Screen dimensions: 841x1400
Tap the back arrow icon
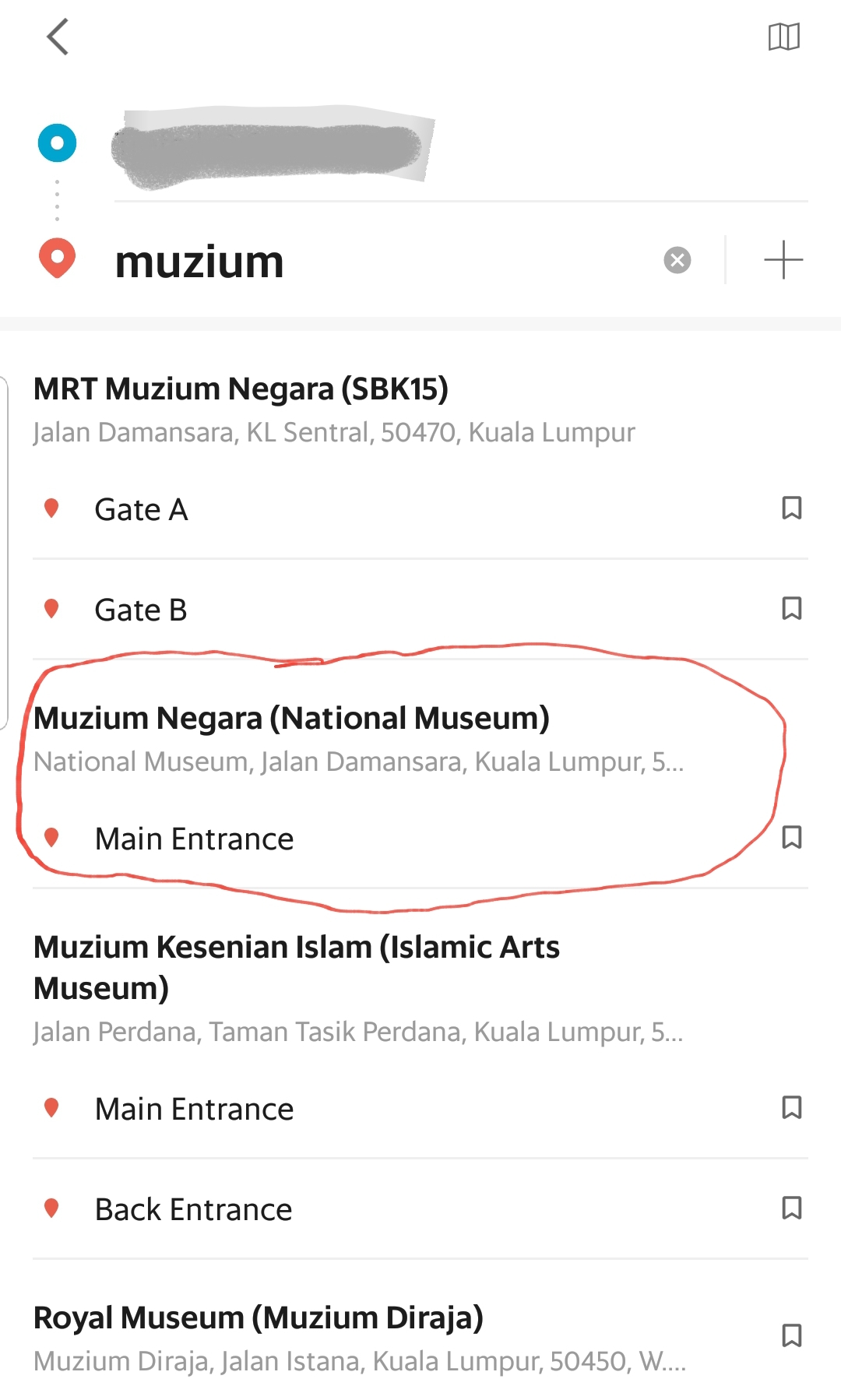(x=58, y=37)
